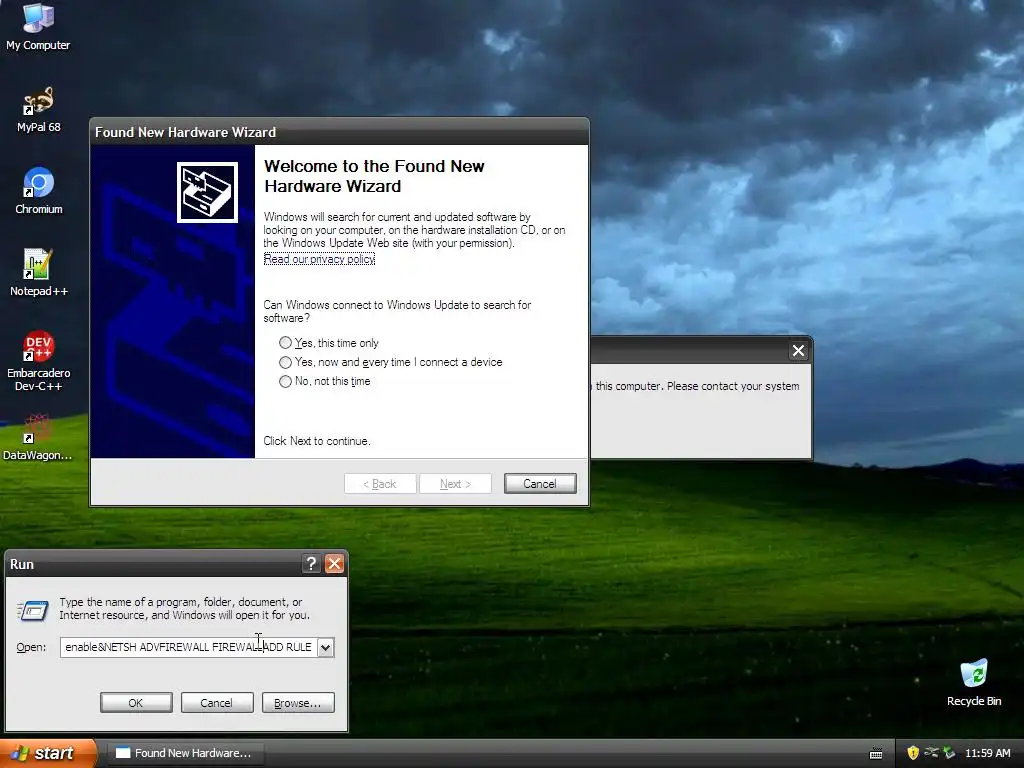Screen dimensions: 1024x768
Task: Click inside the Run Open text field
Action: pos(189,647)
